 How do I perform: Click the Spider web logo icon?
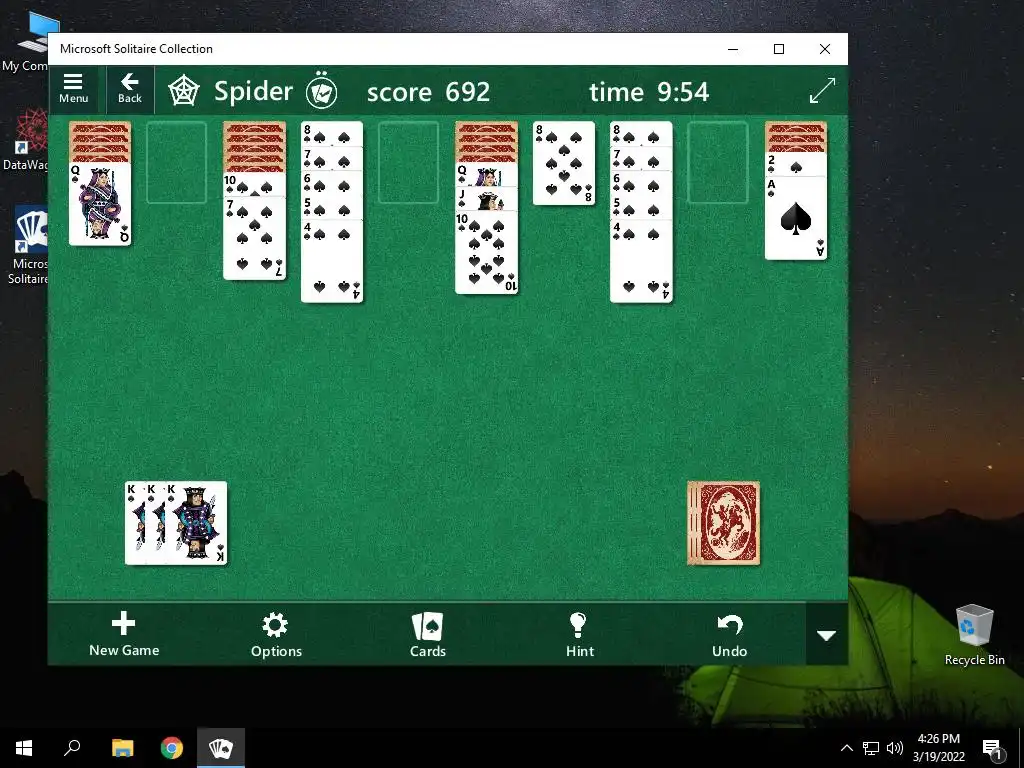tap(184, 91)
